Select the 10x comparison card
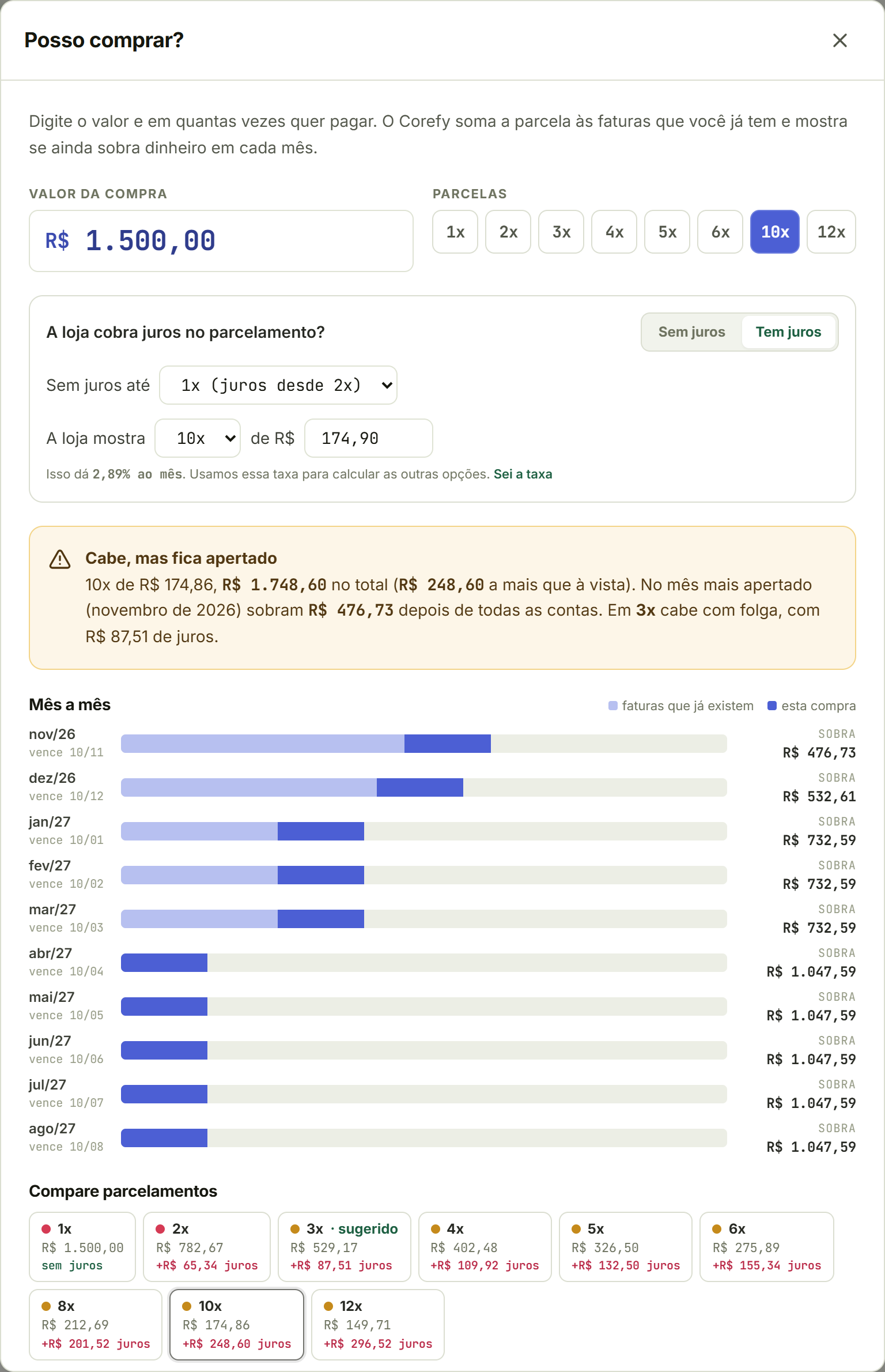The height and width of the screenshot is (1372, 885). tap(237, 1324)
